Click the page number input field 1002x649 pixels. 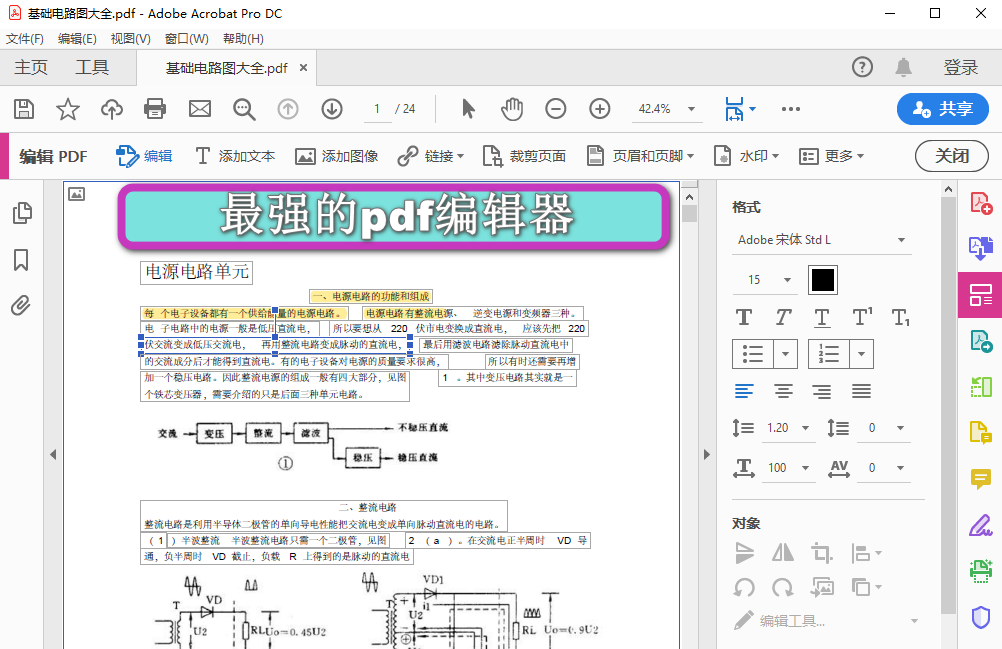pos(377,109)
